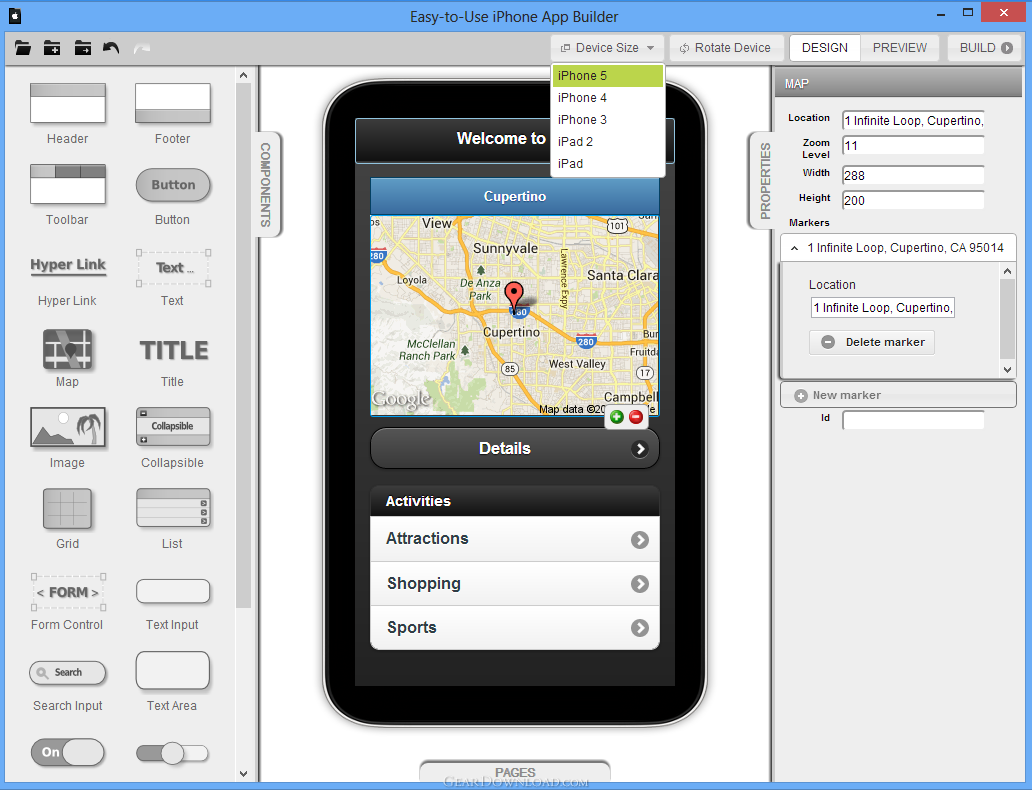Viewport: 1032px width, 790px height.
Task: Select the Text Area component
Action: [172, 681]
